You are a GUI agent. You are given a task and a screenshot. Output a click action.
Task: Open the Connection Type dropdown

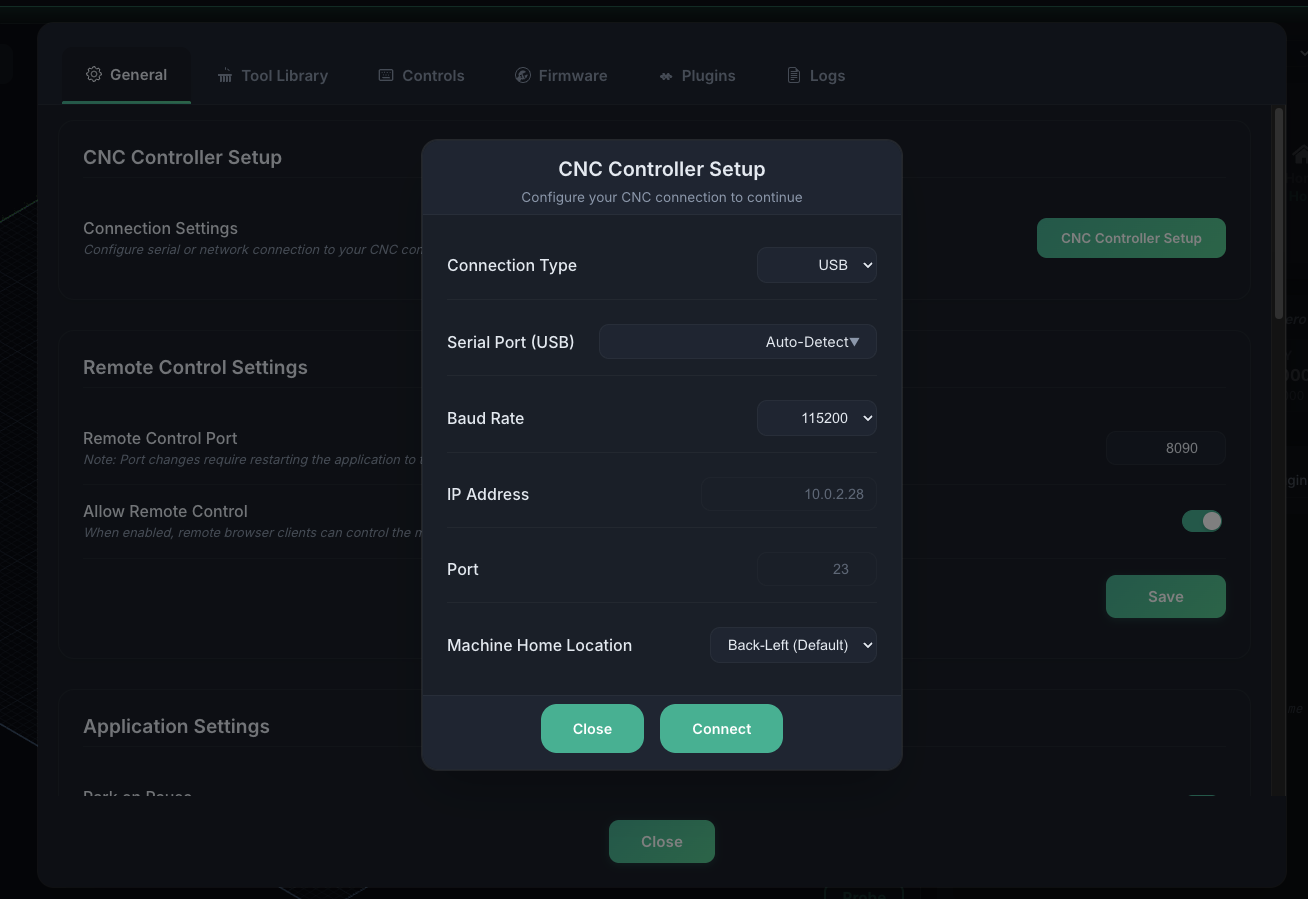tap(817, 265)
